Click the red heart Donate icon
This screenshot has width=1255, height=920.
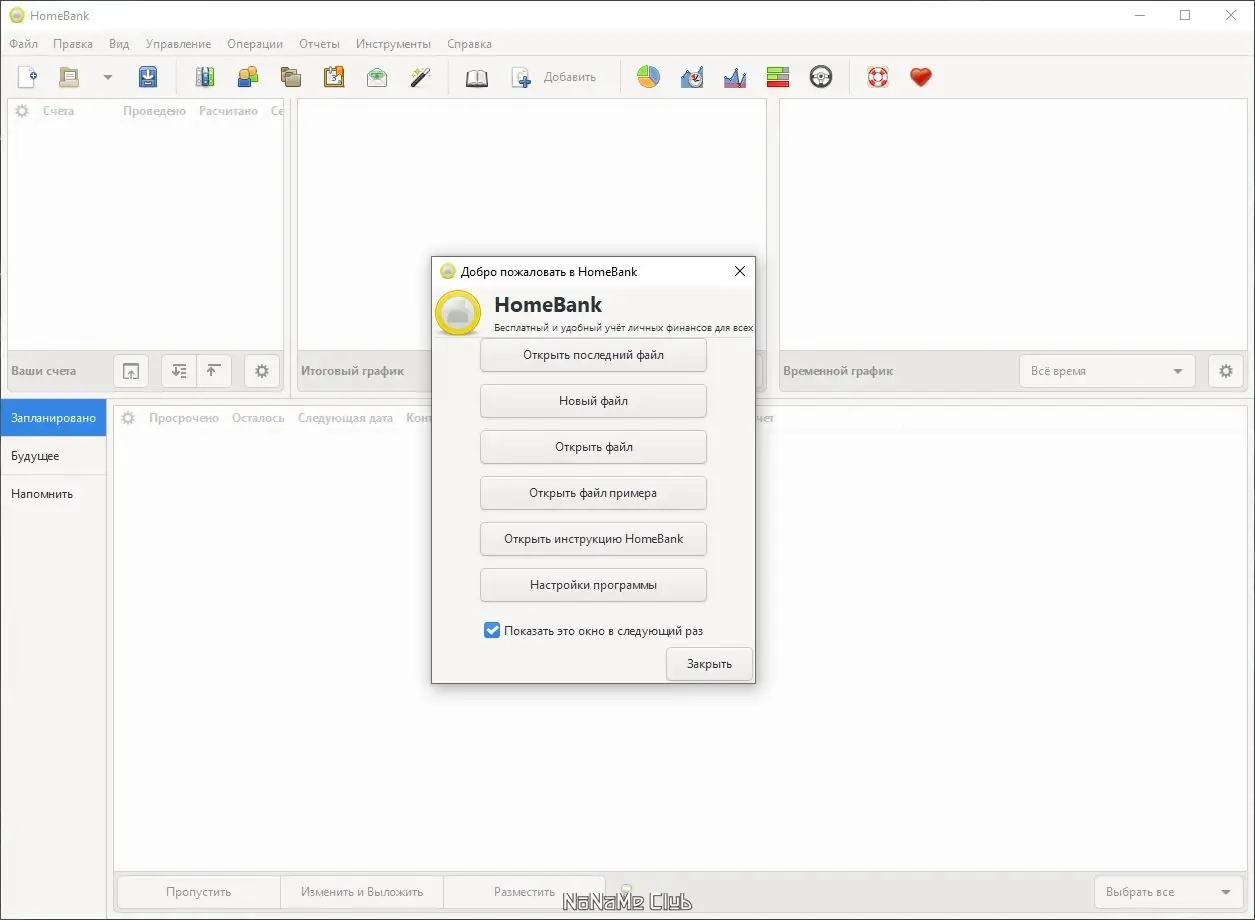tap(921, 77)
